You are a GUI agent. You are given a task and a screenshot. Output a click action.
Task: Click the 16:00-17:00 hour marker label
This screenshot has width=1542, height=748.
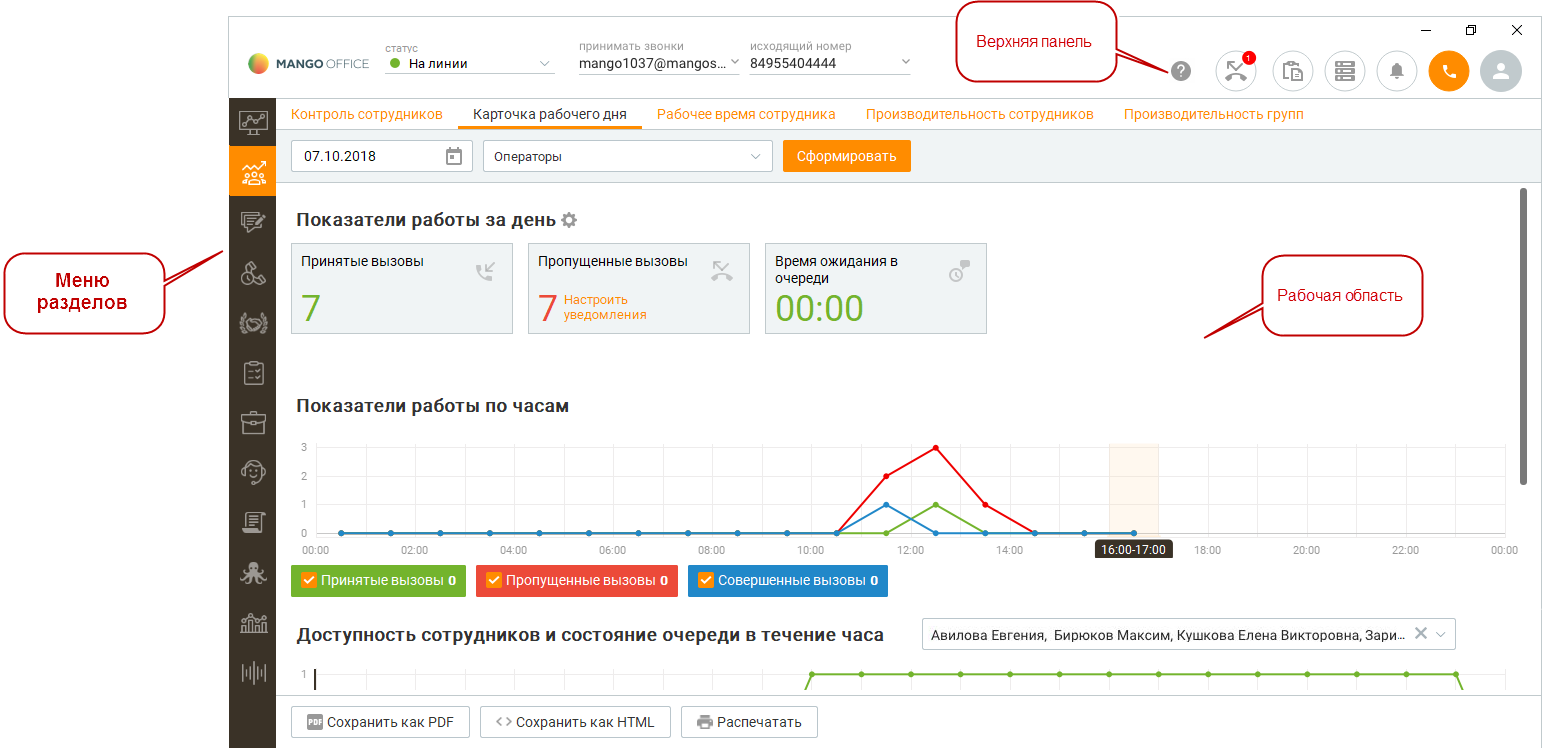pos(1133,550)
